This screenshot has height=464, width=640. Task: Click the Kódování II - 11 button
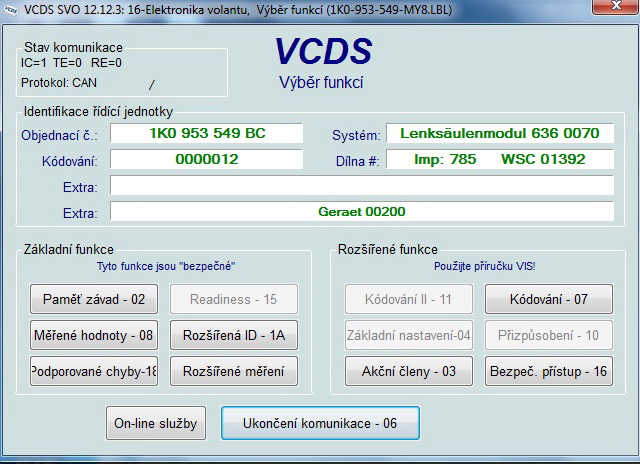point(409,299)
